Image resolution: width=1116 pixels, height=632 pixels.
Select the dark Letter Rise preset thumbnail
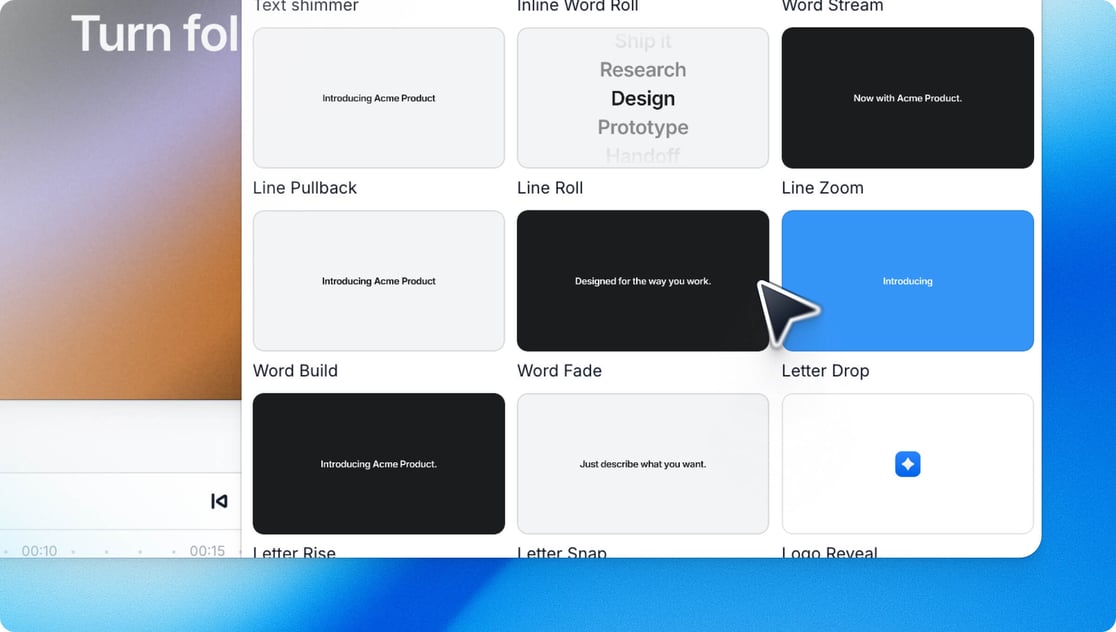click(x=379, y=463)
